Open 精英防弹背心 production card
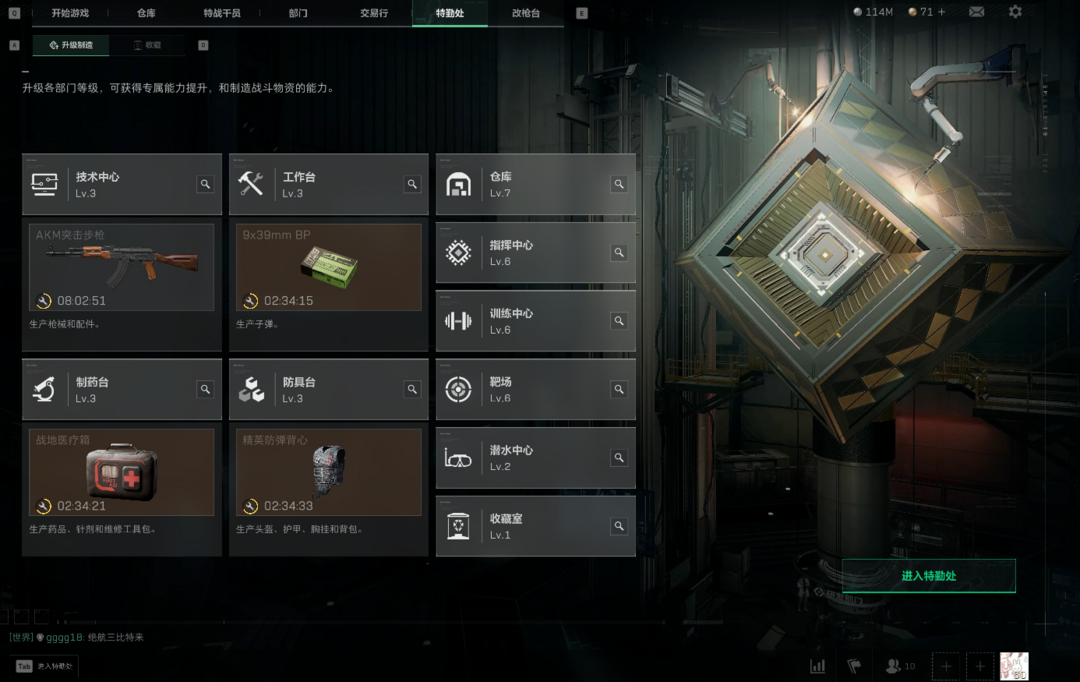The height and width of the screenshot is (682, 1080). (x=329, y=472)
